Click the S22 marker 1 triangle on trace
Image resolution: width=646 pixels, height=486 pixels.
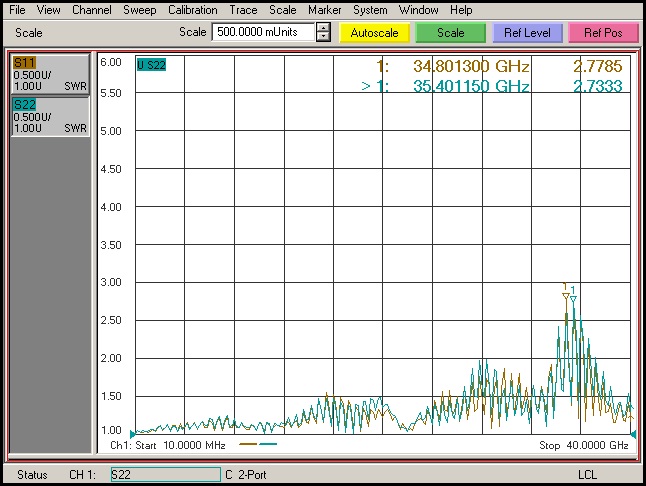[573, 299]
